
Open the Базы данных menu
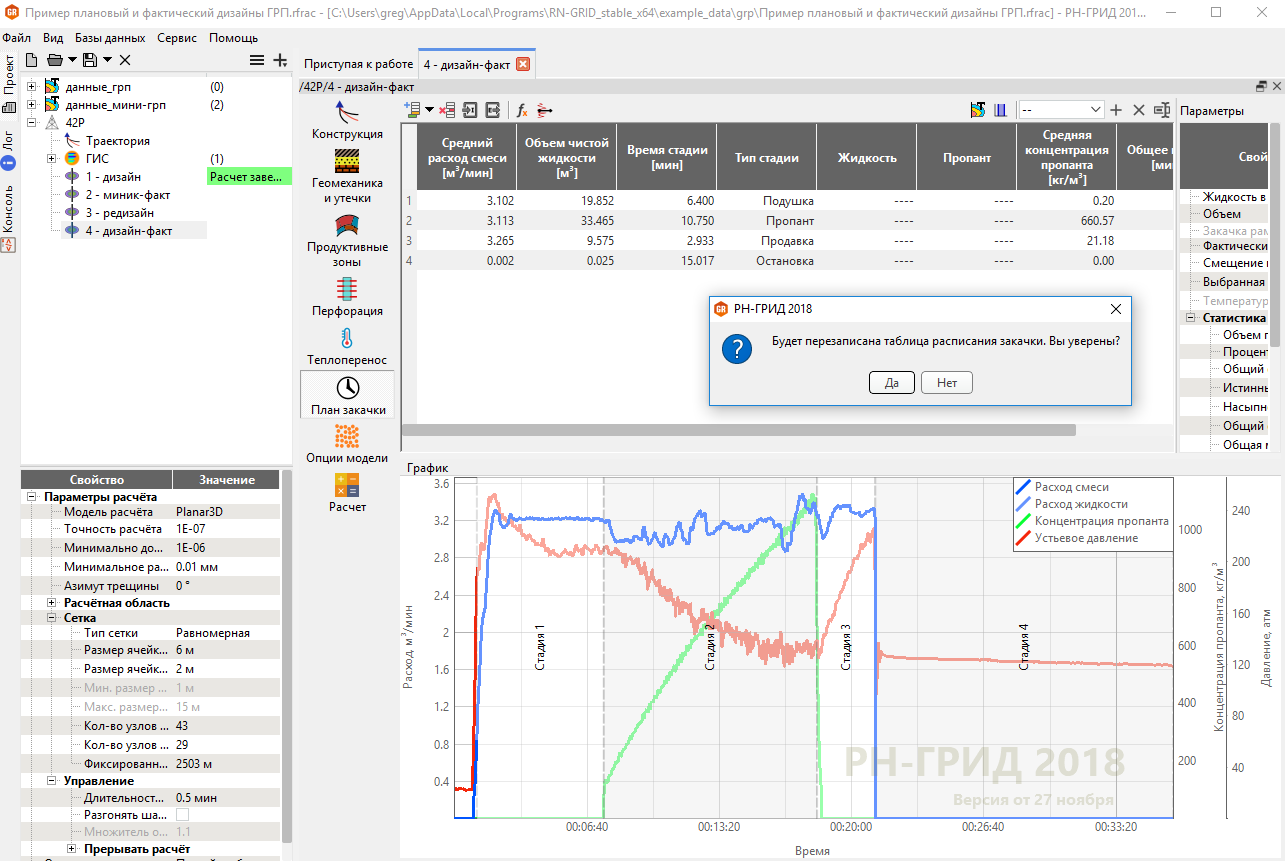110,38
